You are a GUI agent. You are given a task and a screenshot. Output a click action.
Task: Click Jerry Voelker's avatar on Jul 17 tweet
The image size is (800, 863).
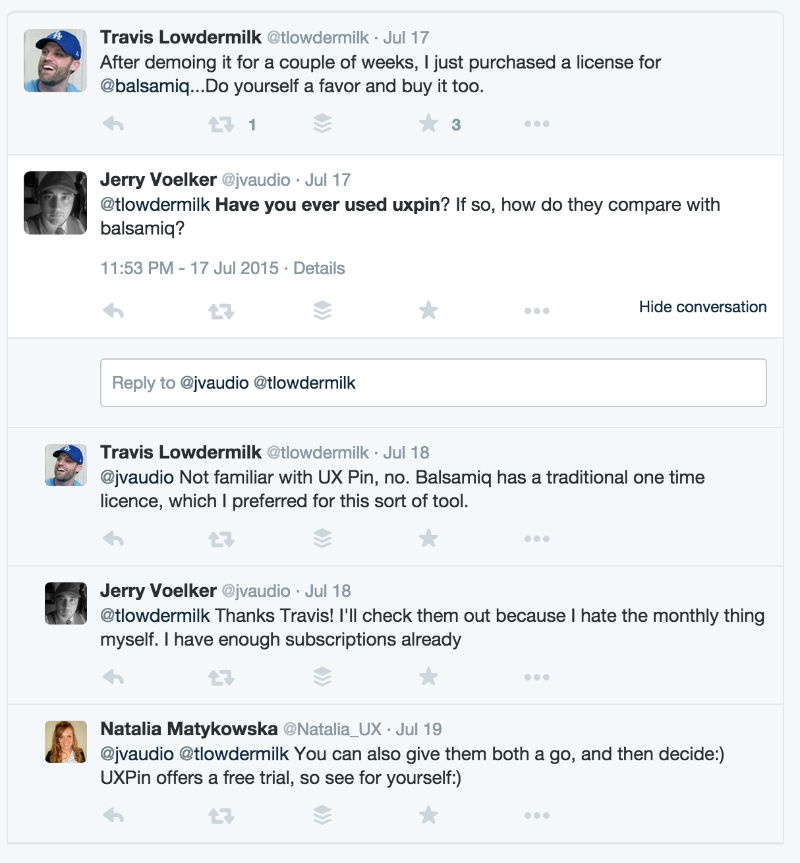tap(55, 203)
